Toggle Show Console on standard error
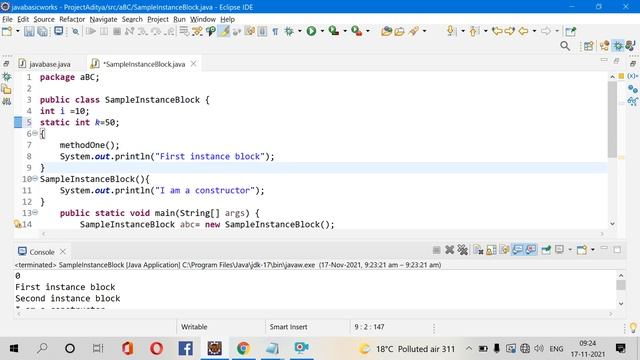The image size is (640, 360). [531, 249]
